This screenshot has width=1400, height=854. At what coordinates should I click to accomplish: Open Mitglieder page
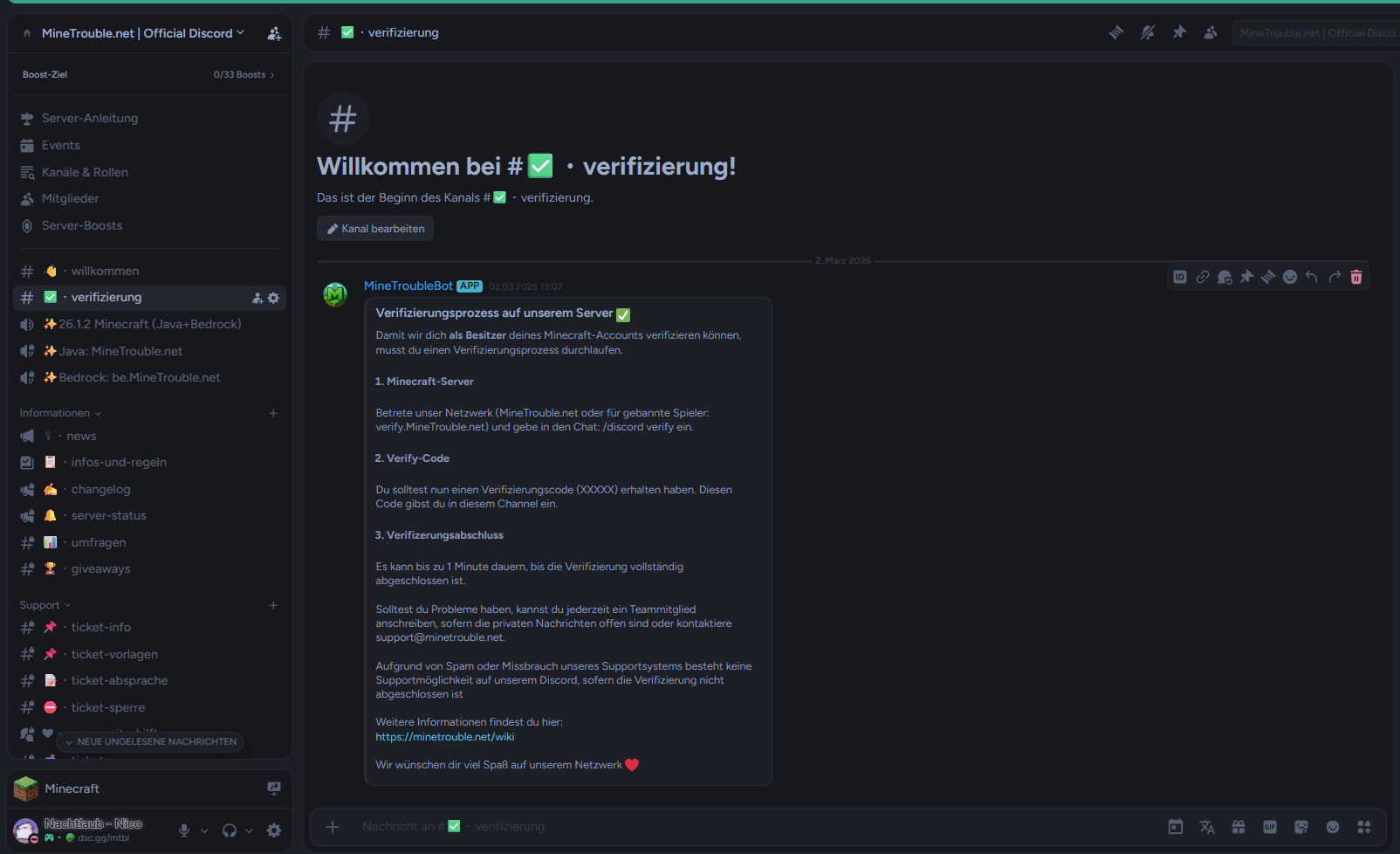click(x=148, y=198)
